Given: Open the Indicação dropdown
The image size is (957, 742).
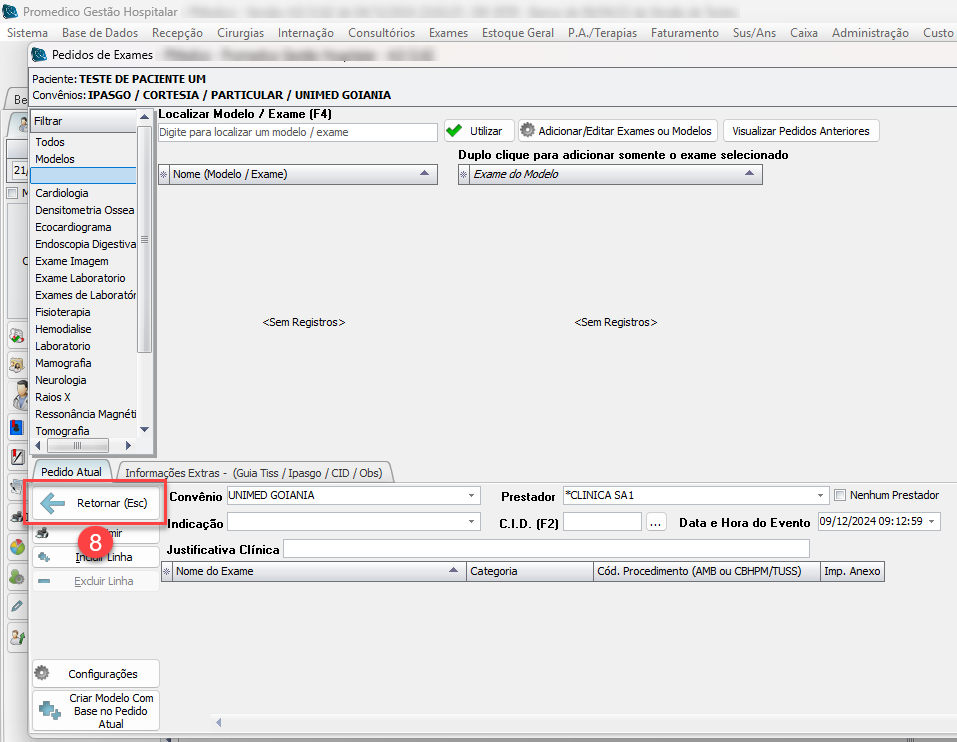Looking at the screenshot, I should tap(472, 522).
